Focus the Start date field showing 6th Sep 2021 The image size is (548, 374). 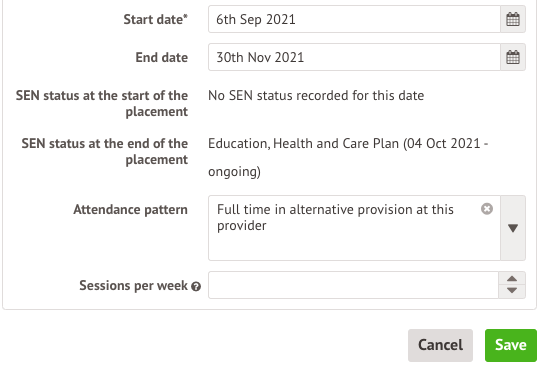coord(354,19)
